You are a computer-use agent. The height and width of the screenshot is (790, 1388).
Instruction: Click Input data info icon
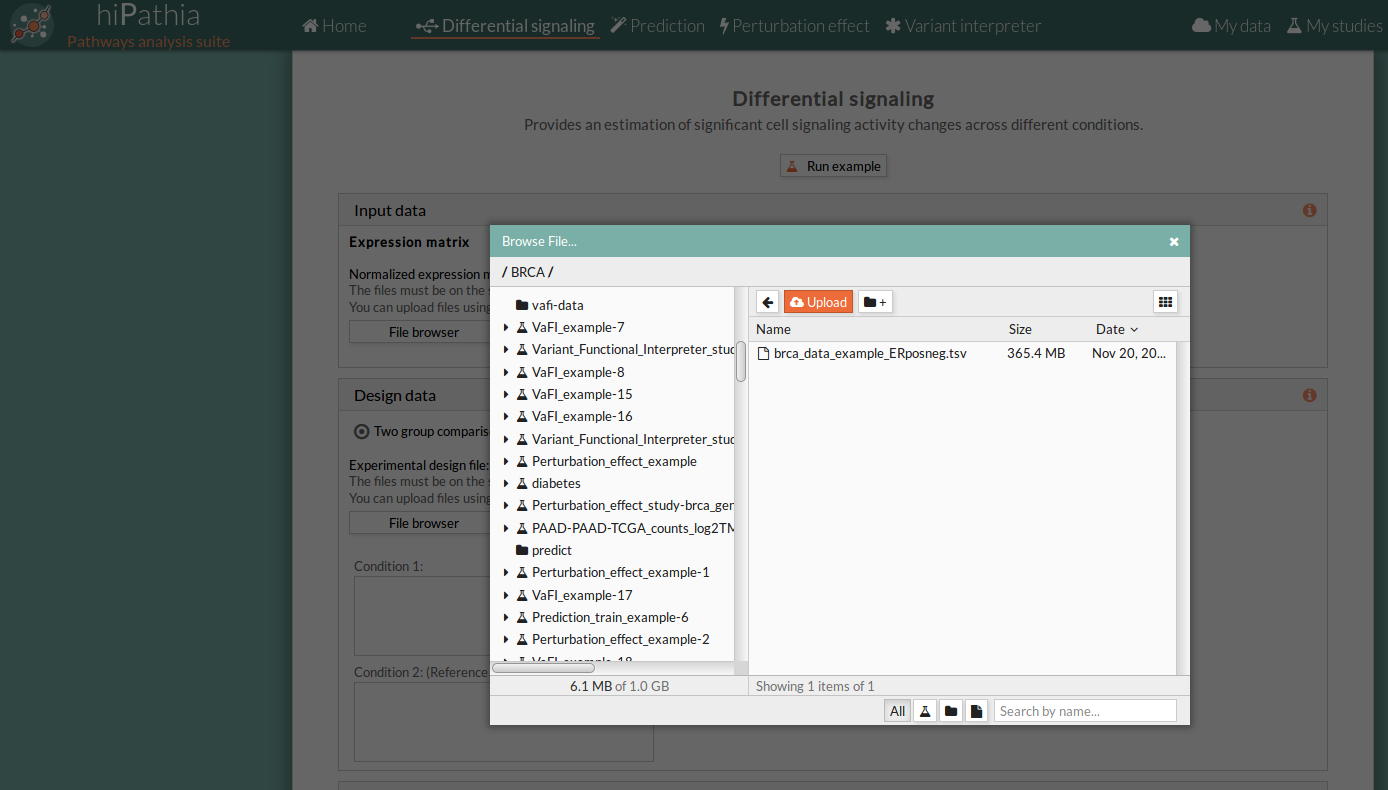click(1309, 211)
